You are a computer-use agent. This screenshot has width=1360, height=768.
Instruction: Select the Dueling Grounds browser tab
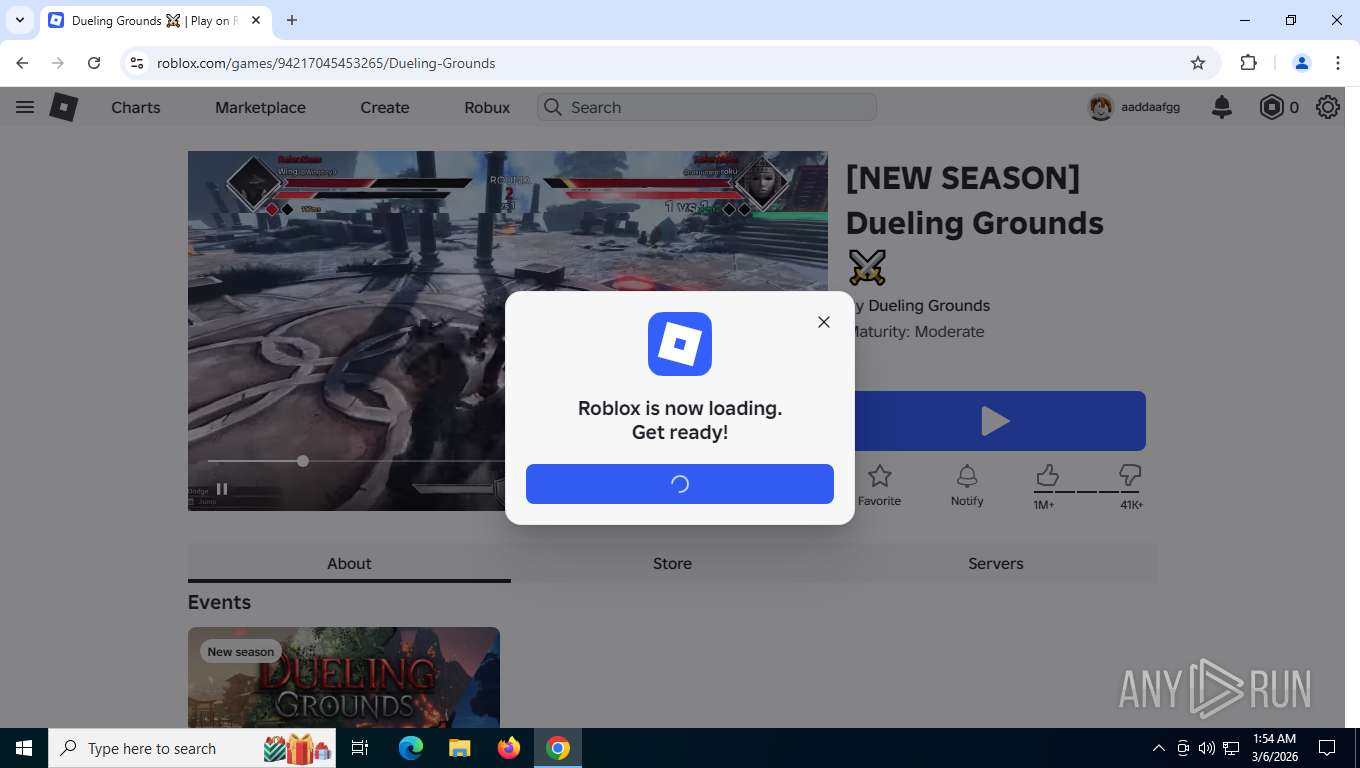156,21
